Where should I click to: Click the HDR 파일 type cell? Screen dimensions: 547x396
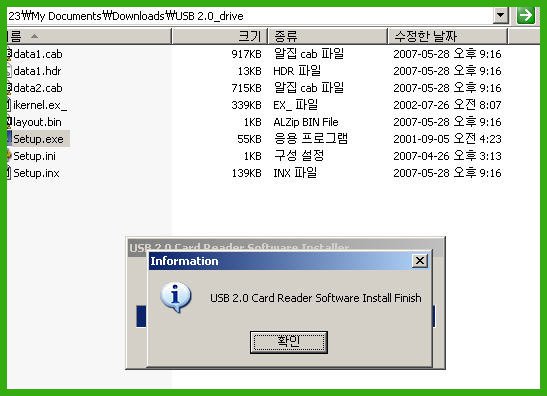click(x=297, y=71)
